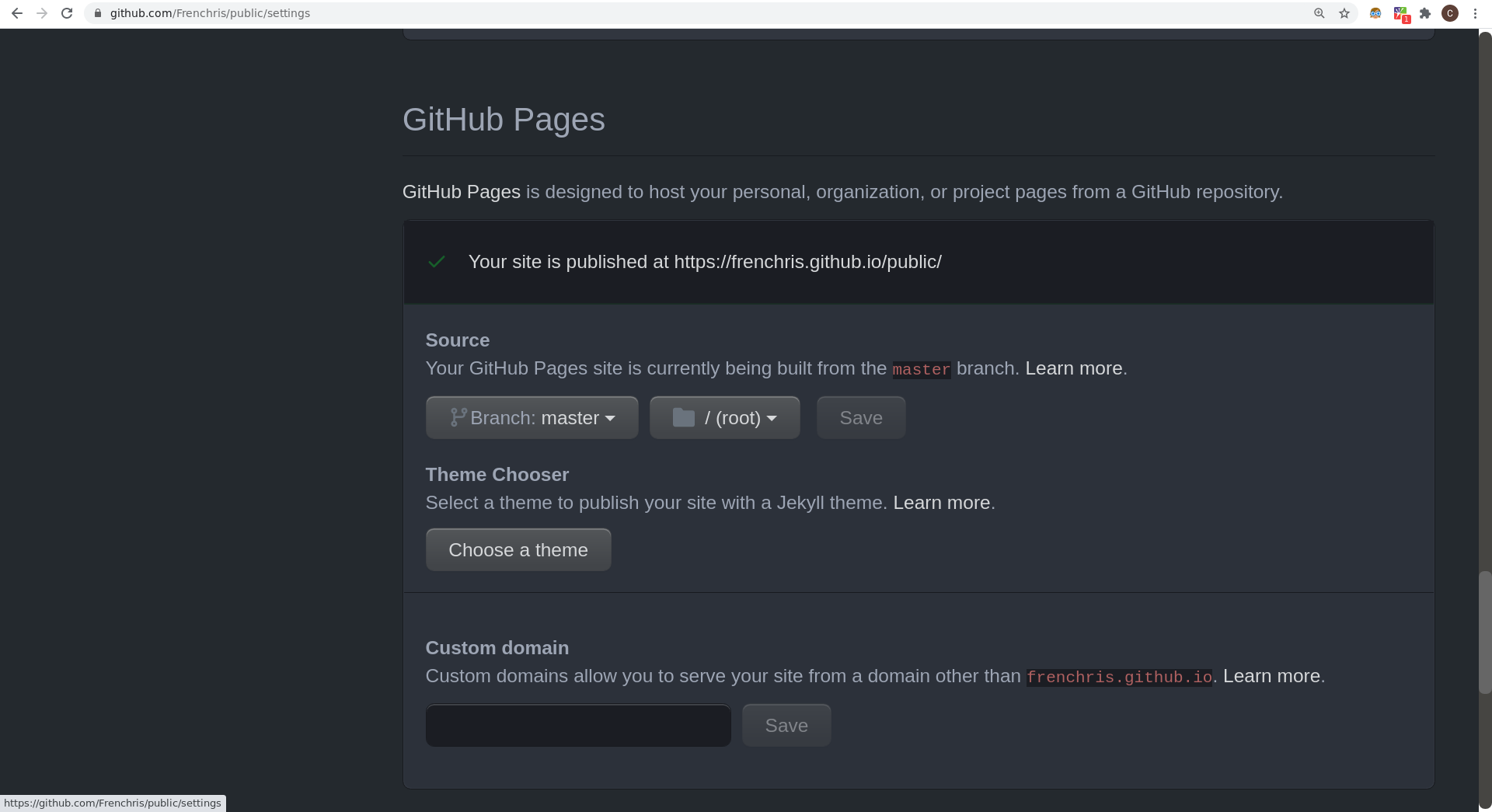Reload the GitHub settings page
Viewport: 1492px width, 812px height.
click(67, 13)
